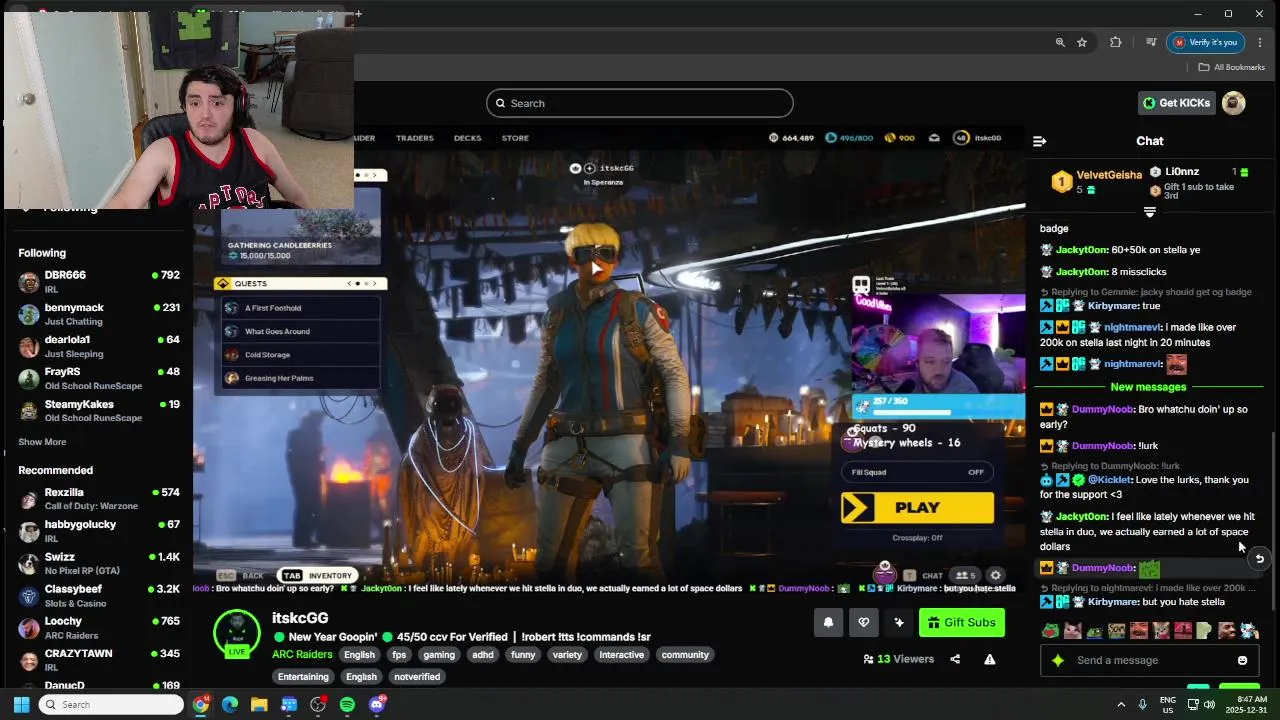Click the green sparkle icon in the chat input
The width and height of the screenshot is (1280, 720).
[x=1058, y=660]
